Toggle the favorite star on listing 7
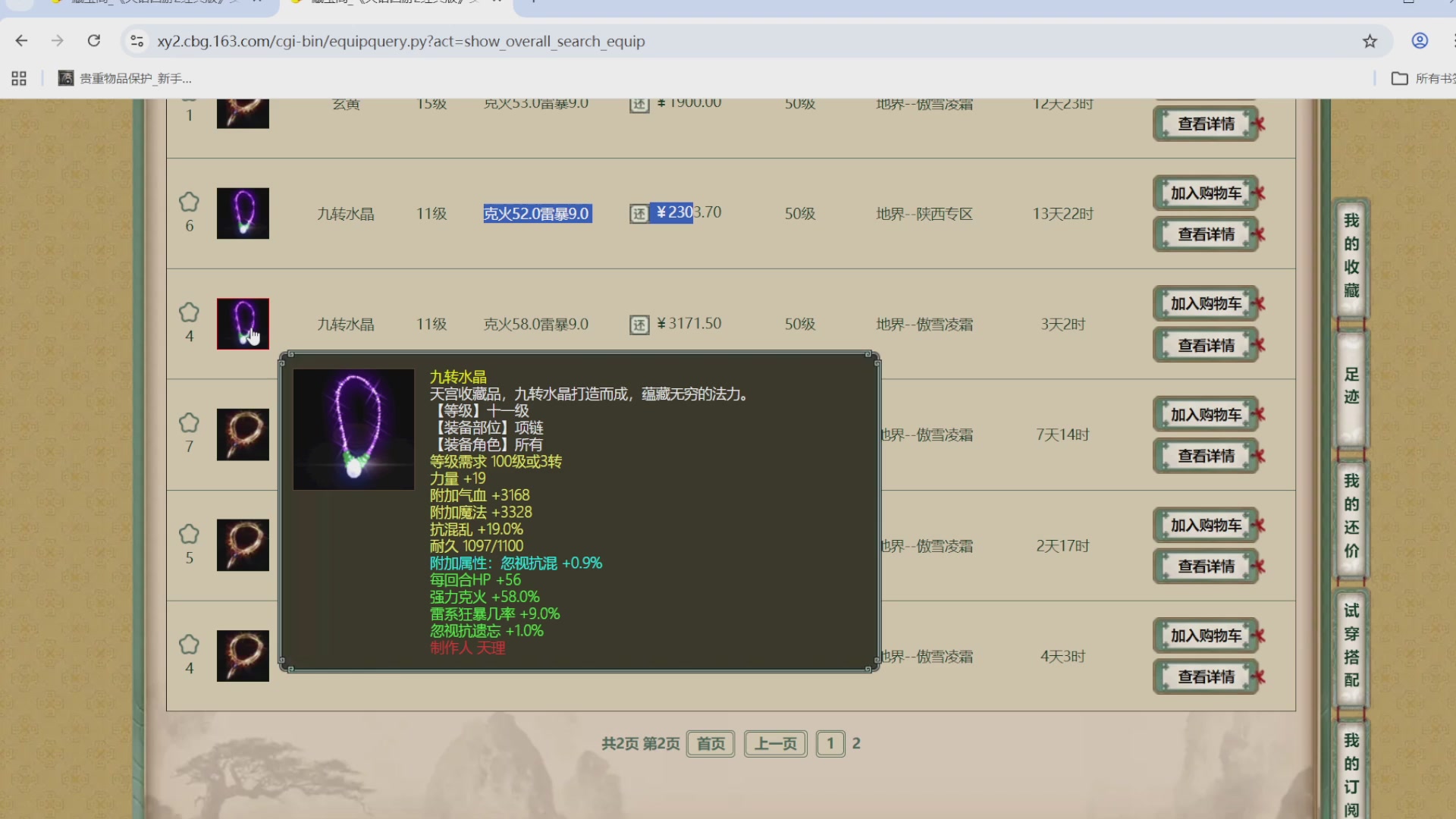1456x819 pixels. [x=188, y=422]
